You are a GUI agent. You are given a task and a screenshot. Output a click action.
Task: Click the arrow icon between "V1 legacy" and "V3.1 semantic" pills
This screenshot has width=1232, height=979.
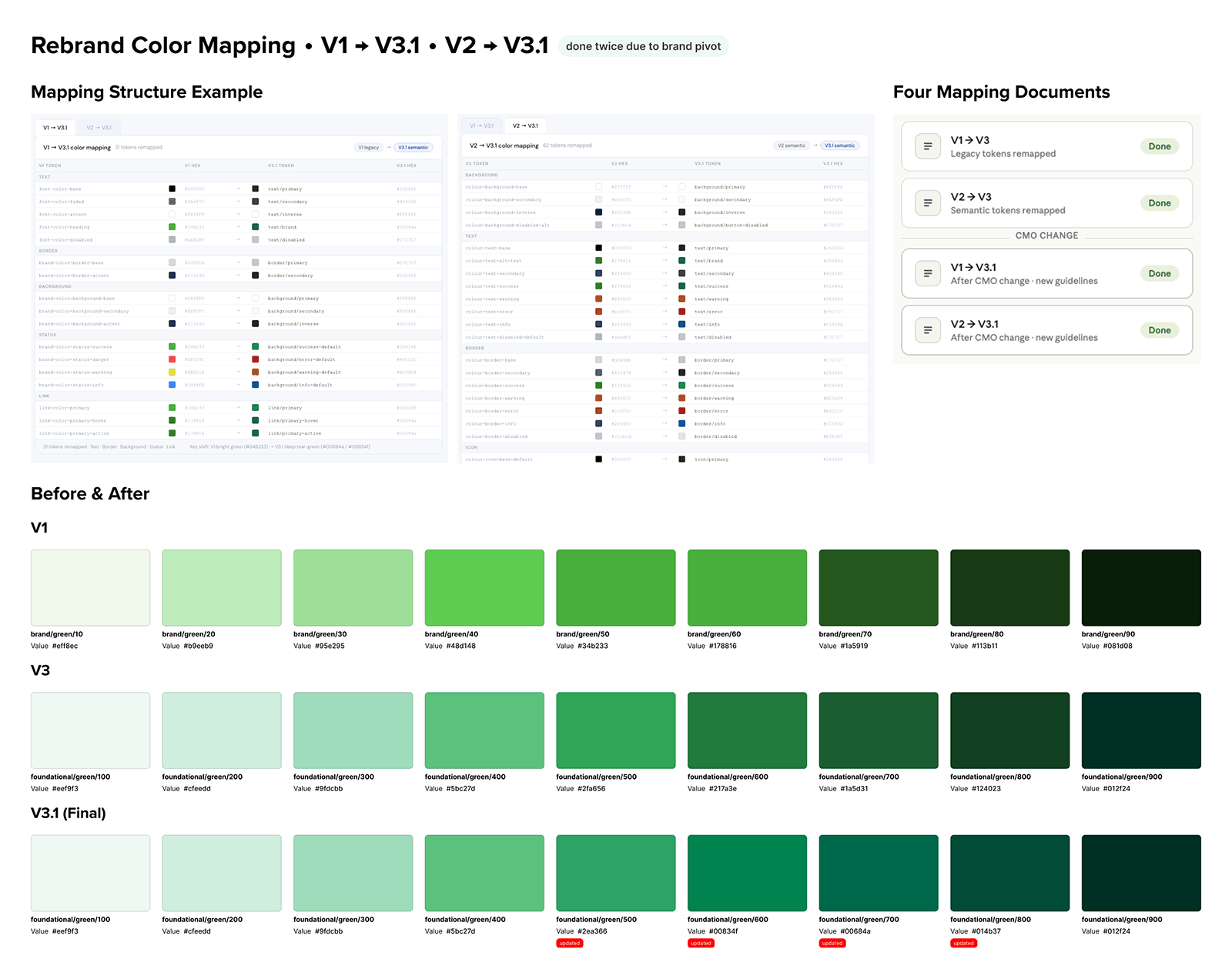point(389,147)
